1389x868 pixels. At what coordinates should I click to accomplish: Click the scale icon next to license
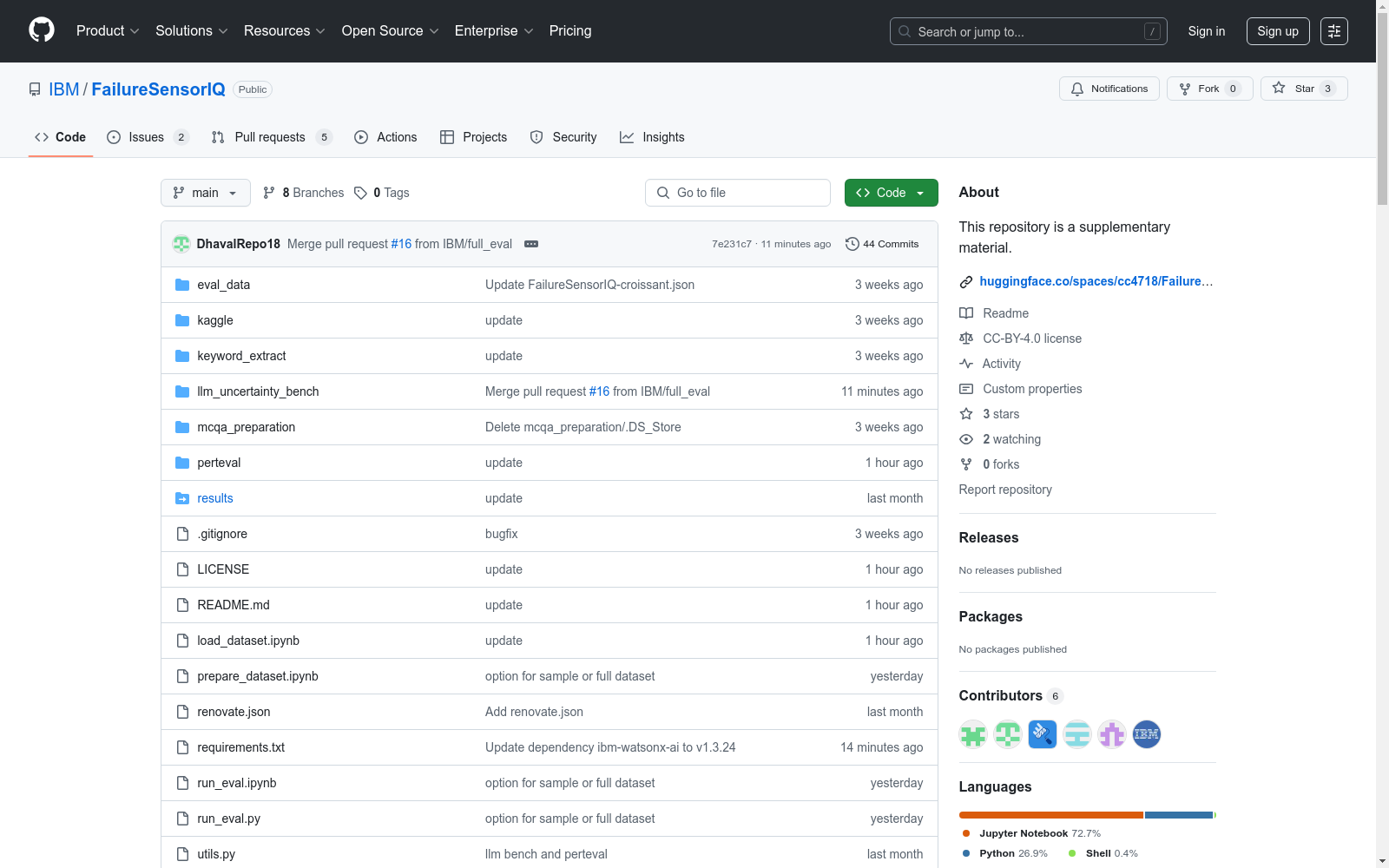coord(966,339)
